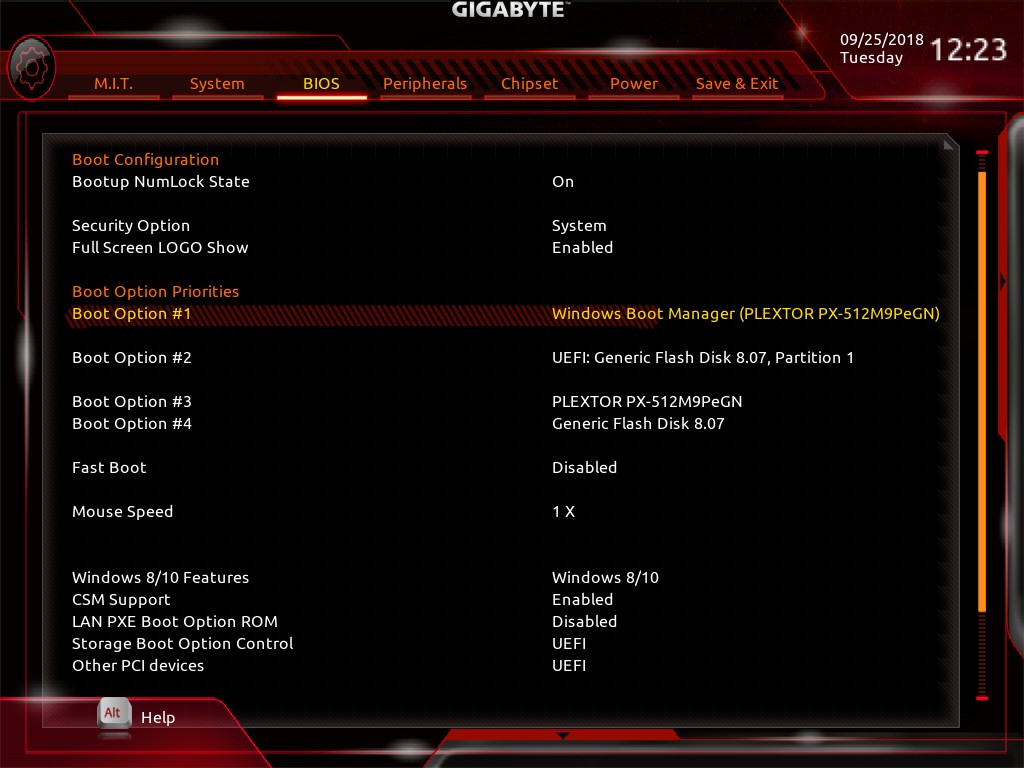Select the BIOS tab
This screenshot has height=768, width=1024.
point(321,84)
